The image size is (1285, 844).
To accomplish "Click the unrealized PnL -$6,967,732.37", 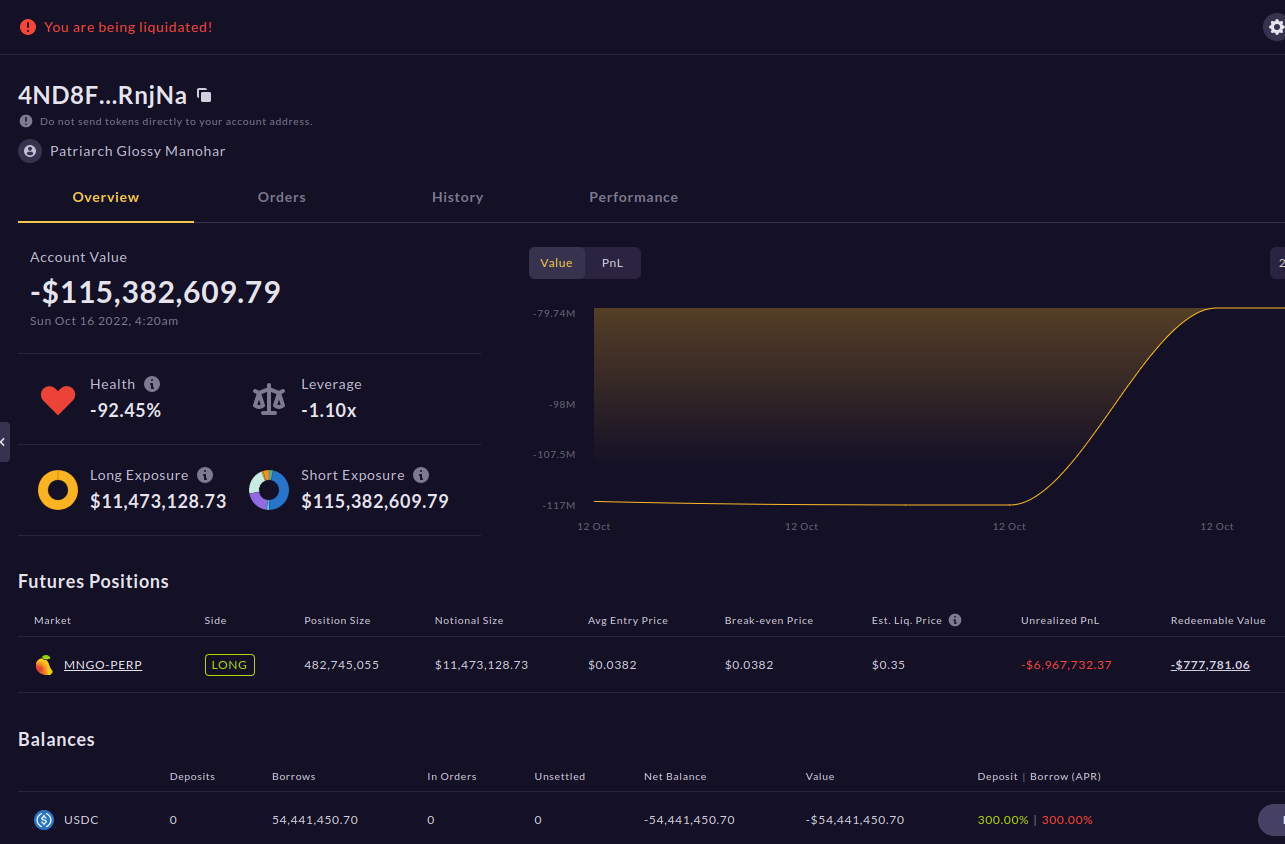I will tap(1066, 665).
